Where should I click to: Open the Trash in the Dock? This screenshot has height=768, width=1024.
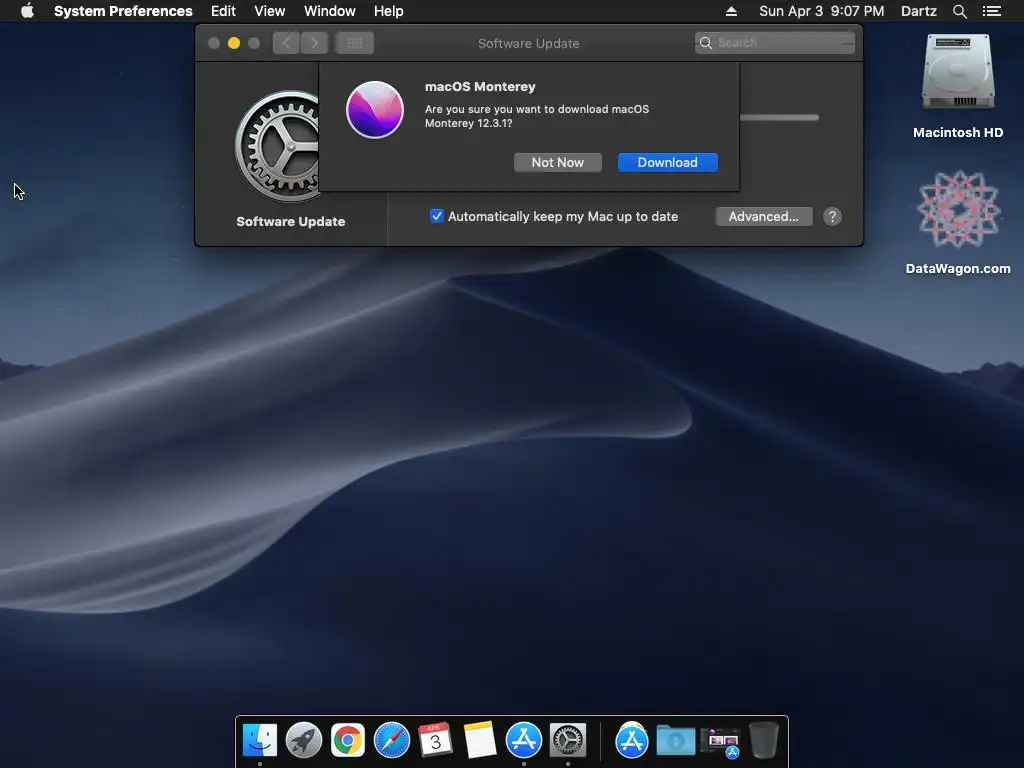point(763,741)
